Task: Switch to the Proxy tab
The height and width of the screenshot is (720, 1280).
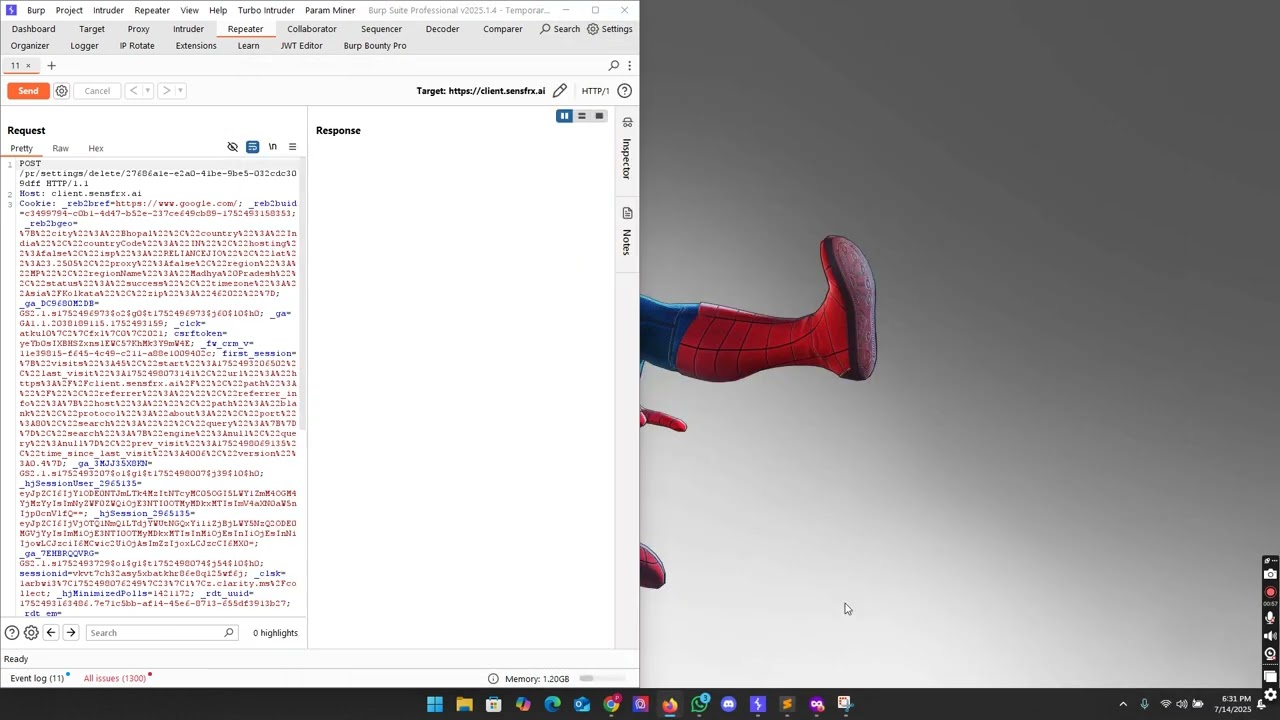Action: point(138,29)
